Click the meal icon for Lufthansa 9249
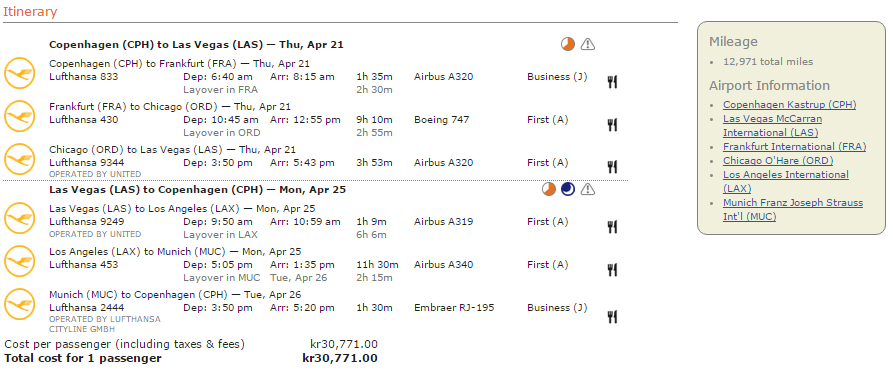 click(x=612, y=227)
